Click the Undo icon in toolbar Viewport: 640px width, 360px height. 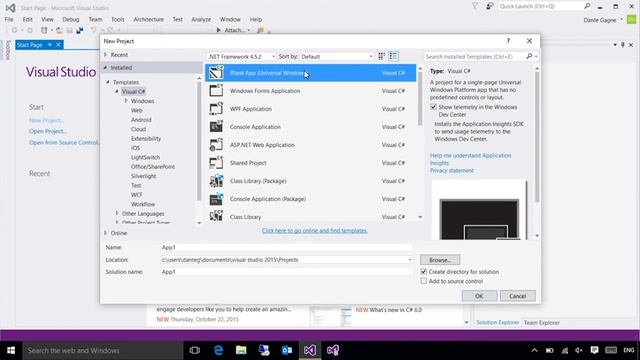[x=93, y=30]
